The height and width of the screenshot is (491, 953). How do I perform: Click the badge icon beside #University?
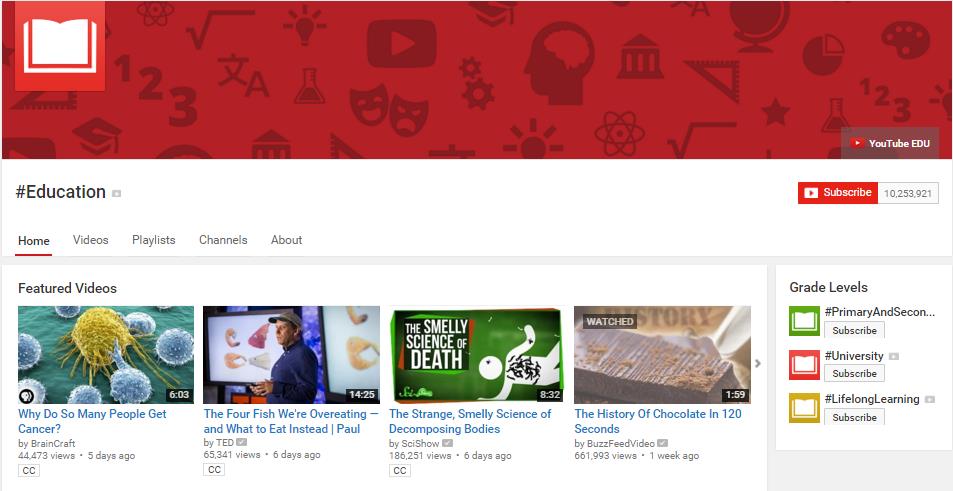(893, 356)
